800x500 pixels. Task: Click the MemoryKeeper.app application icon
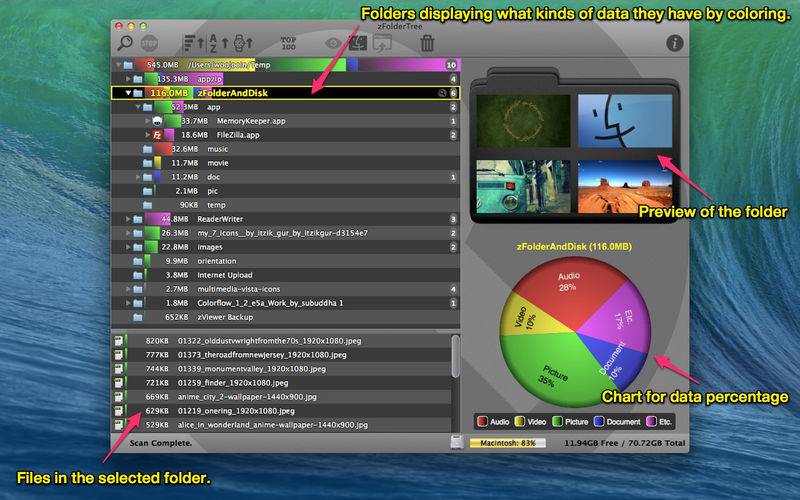157,121
